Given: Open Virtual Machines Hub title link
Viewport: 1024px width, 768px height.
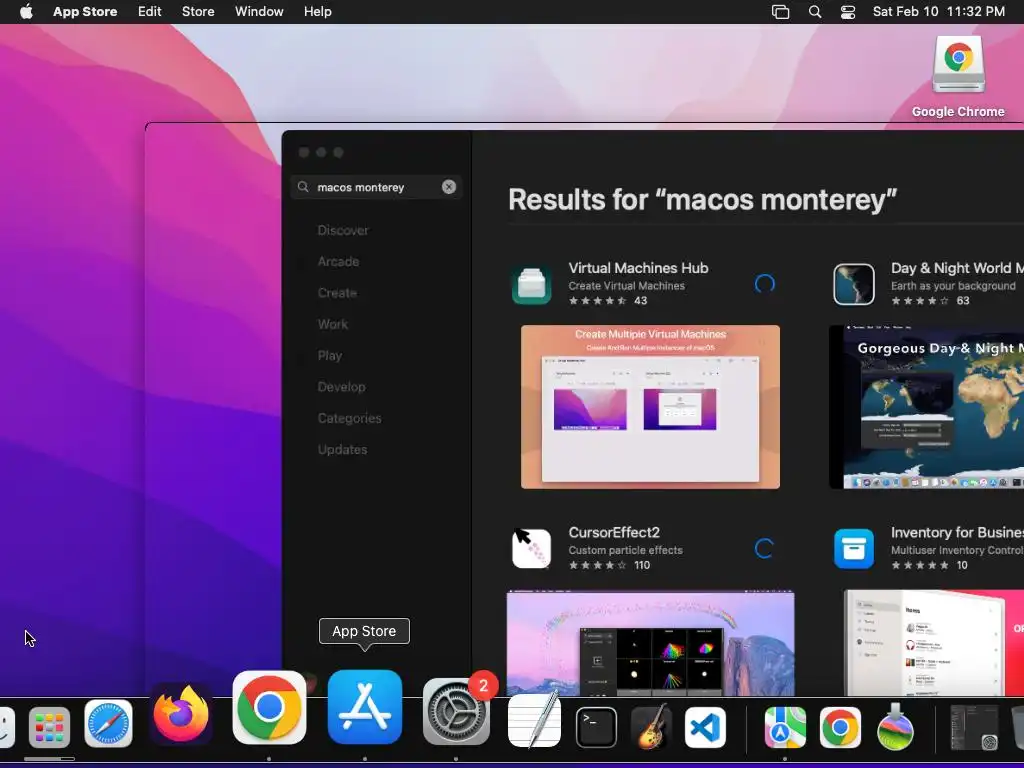Looking at the screenshot, I should [x=638, y=268].
